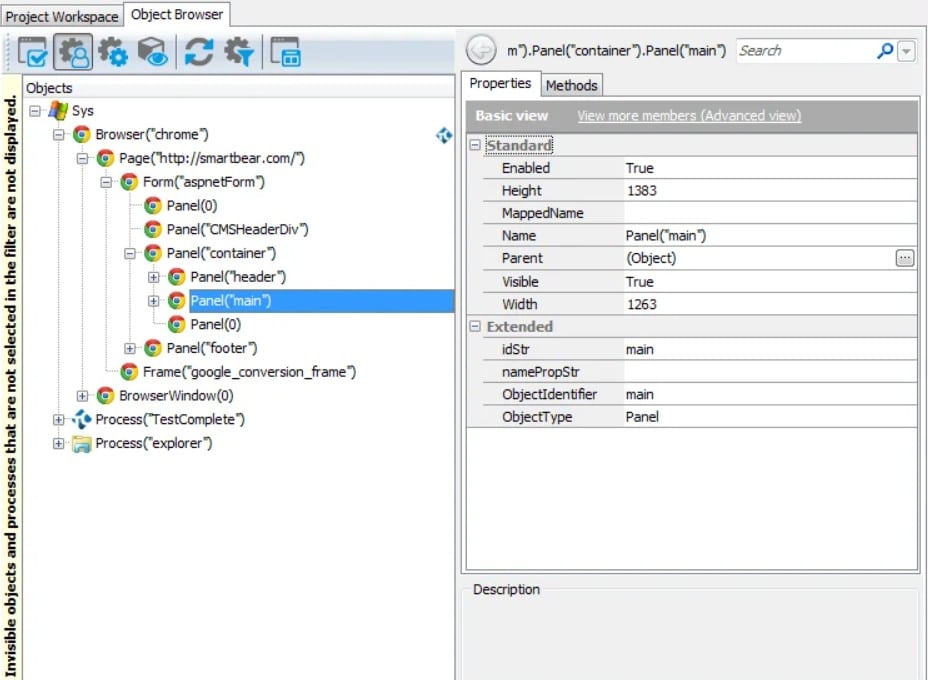This screenshot has height=680, width=928.
Task: Click the ObjectType value Panel
Action: pos(642,417)
